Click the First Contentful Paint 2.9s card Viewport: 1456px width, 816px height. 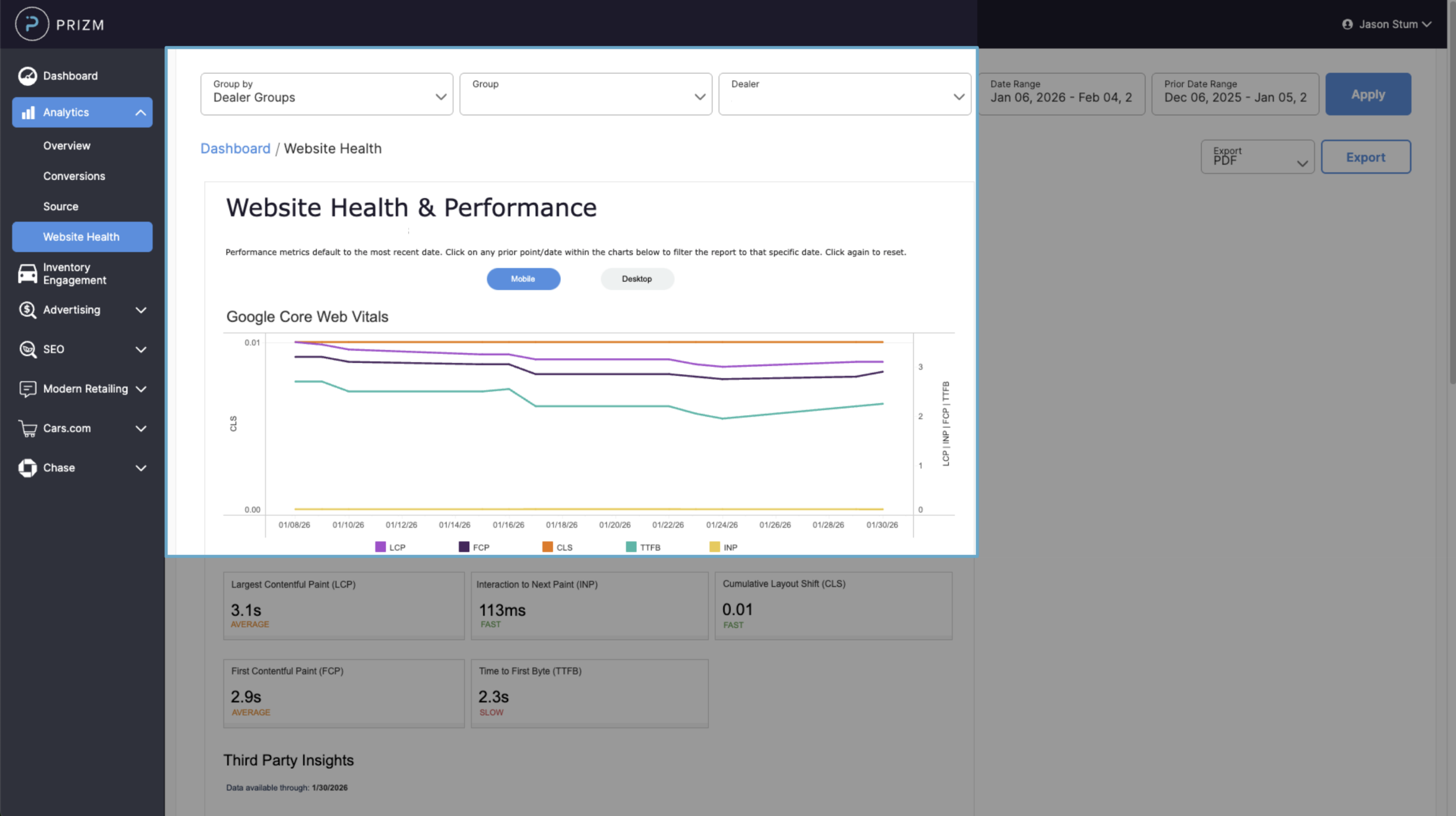(344, 694)
